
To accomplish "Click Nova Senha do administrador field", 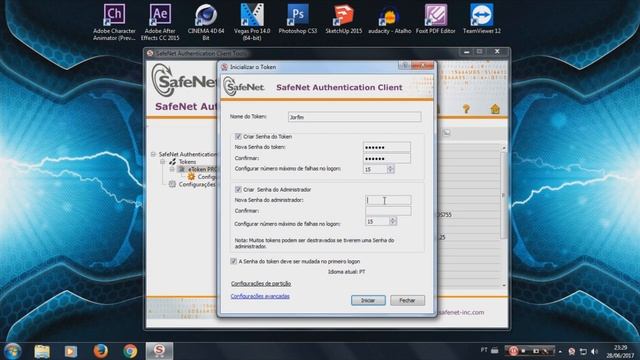I will pos(388,200).
